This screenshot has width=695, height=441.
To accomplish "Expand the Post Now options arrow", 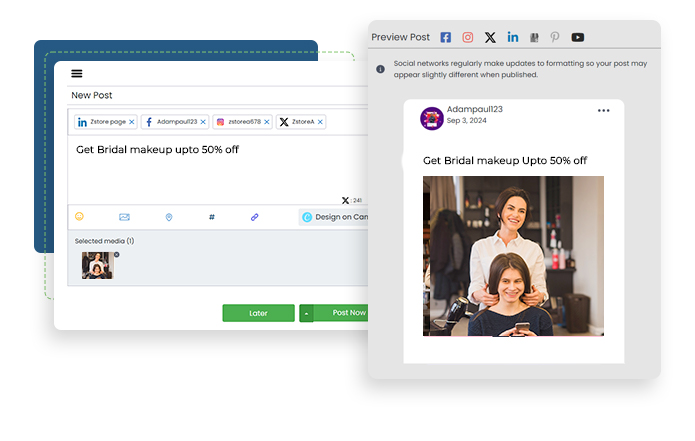I will tap(306, 313).
